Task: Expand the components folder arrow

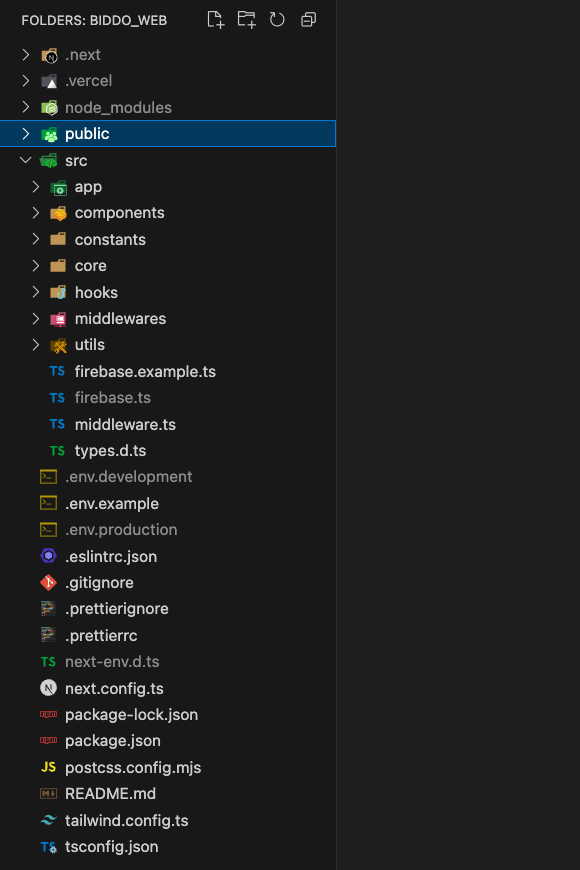Action: click(x=36, y=213)
